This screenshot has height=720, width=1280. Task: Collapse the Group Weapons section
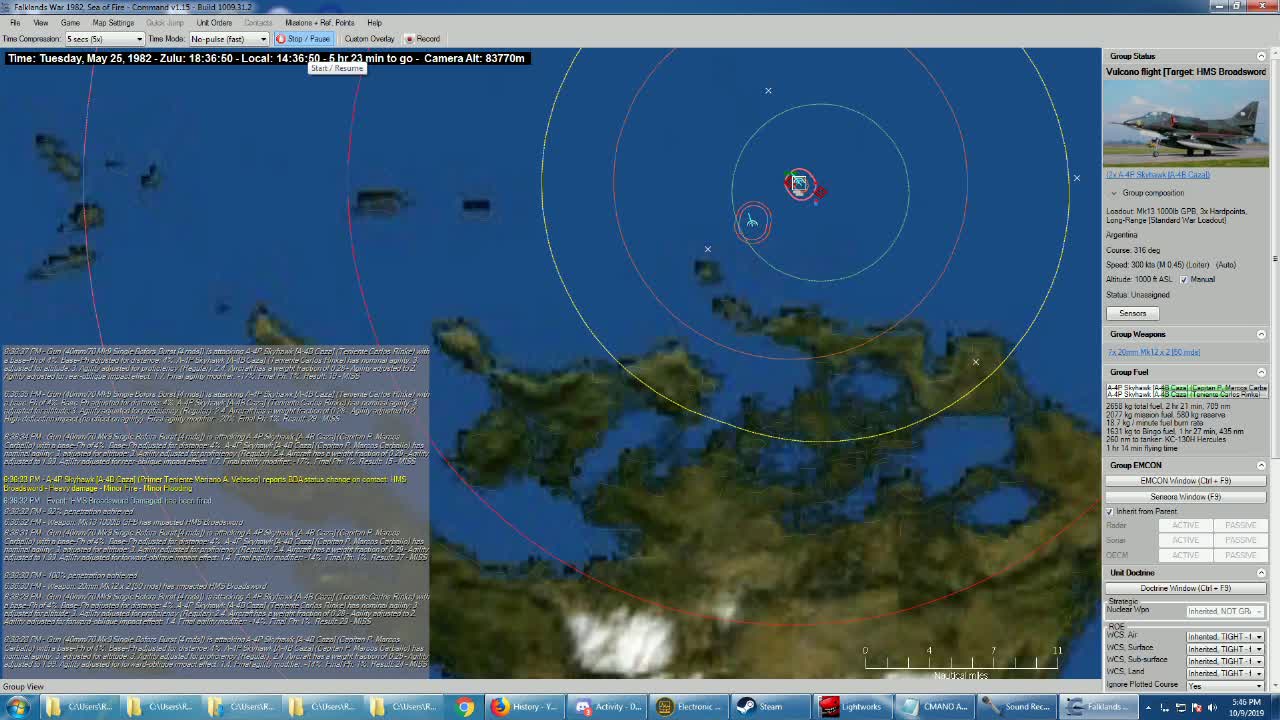tap(1261, 334)
